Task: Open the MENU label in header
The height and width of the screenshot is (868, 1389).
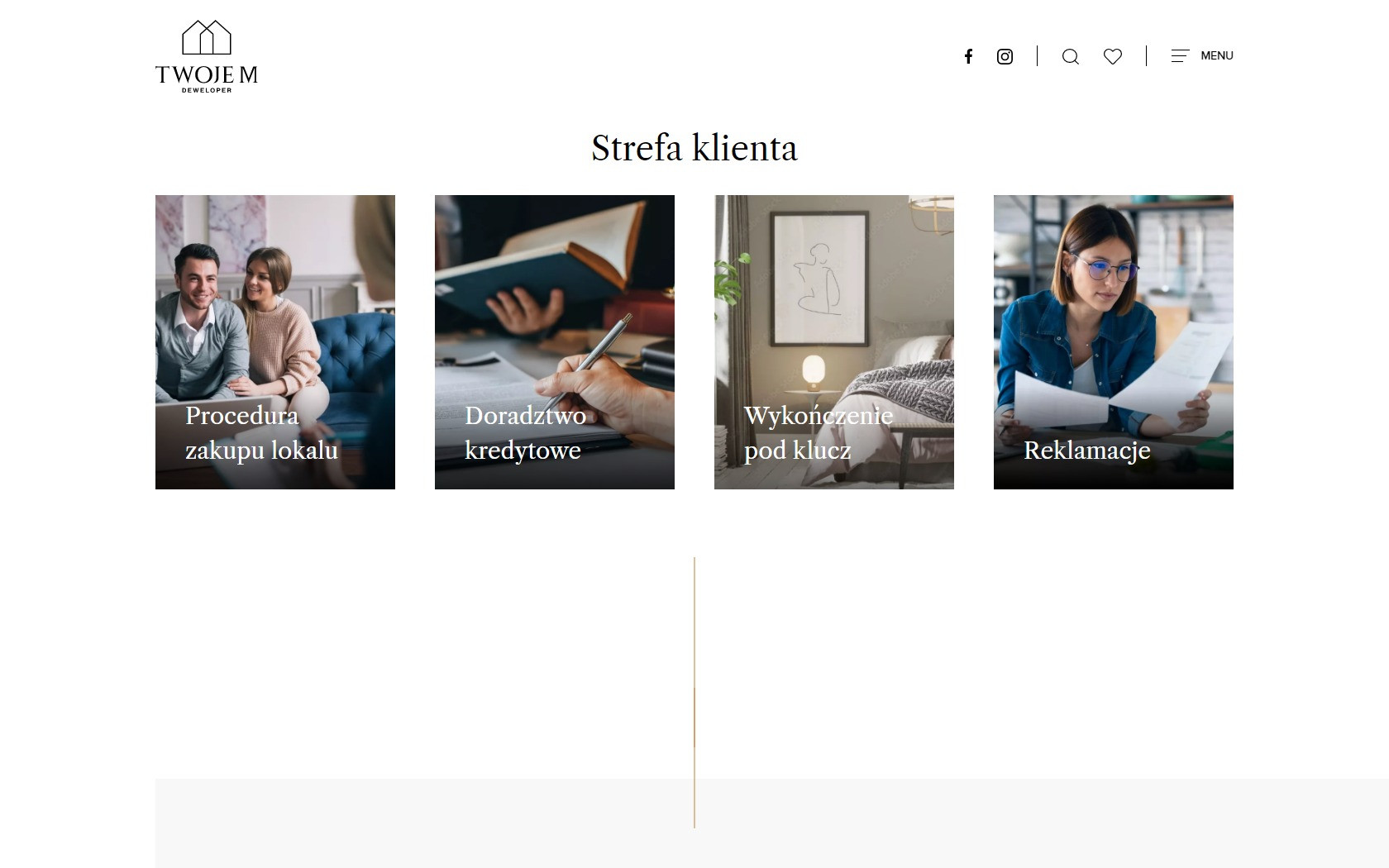Action: [1217, 56]
